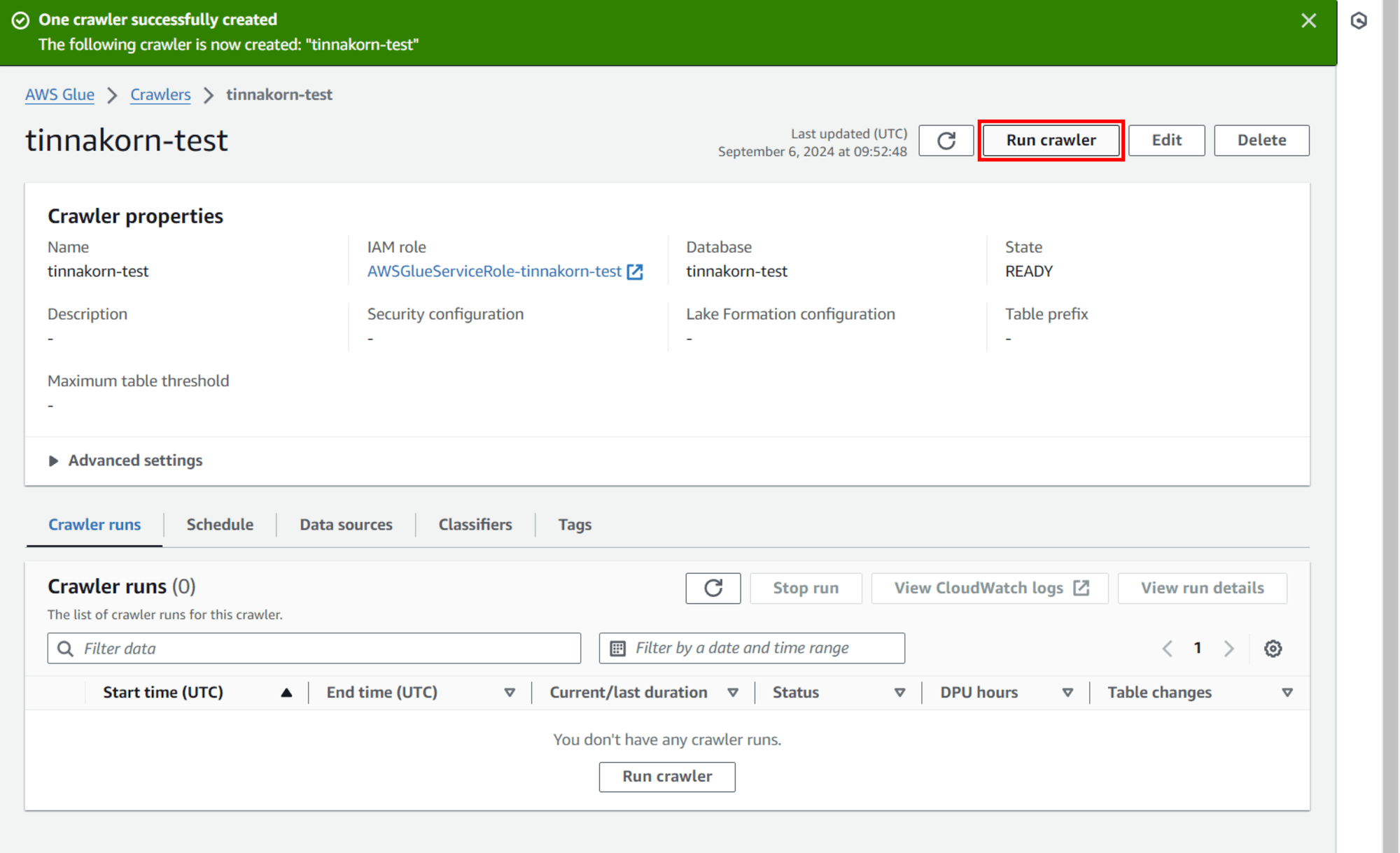Open the IAM role external link icon
Viewport: 1400px width, 853px height.
pyautogui.click(x=635, y=272)
